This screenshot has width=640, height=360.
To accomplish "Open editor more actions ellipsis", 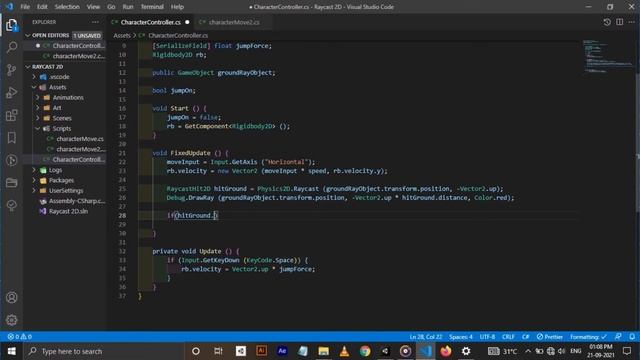I will tap(632, 22).
